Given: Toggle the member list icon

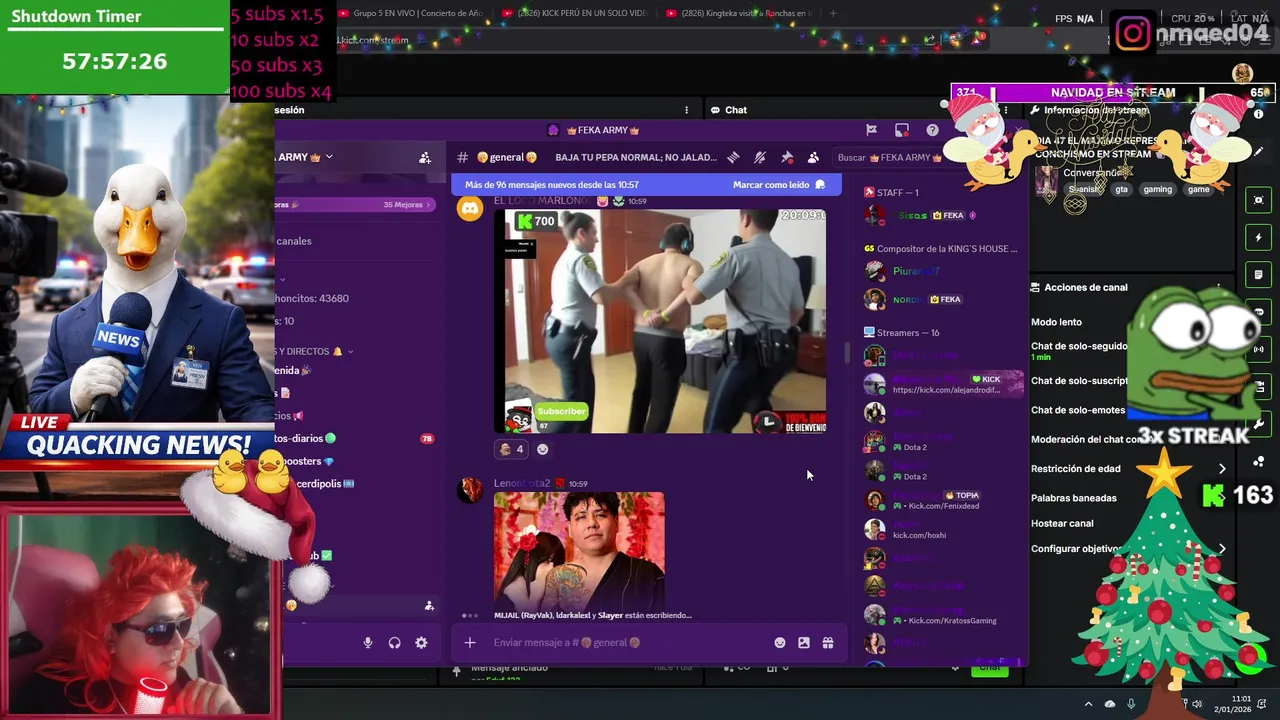Looking at the screenshot, I should coord(813,157).
